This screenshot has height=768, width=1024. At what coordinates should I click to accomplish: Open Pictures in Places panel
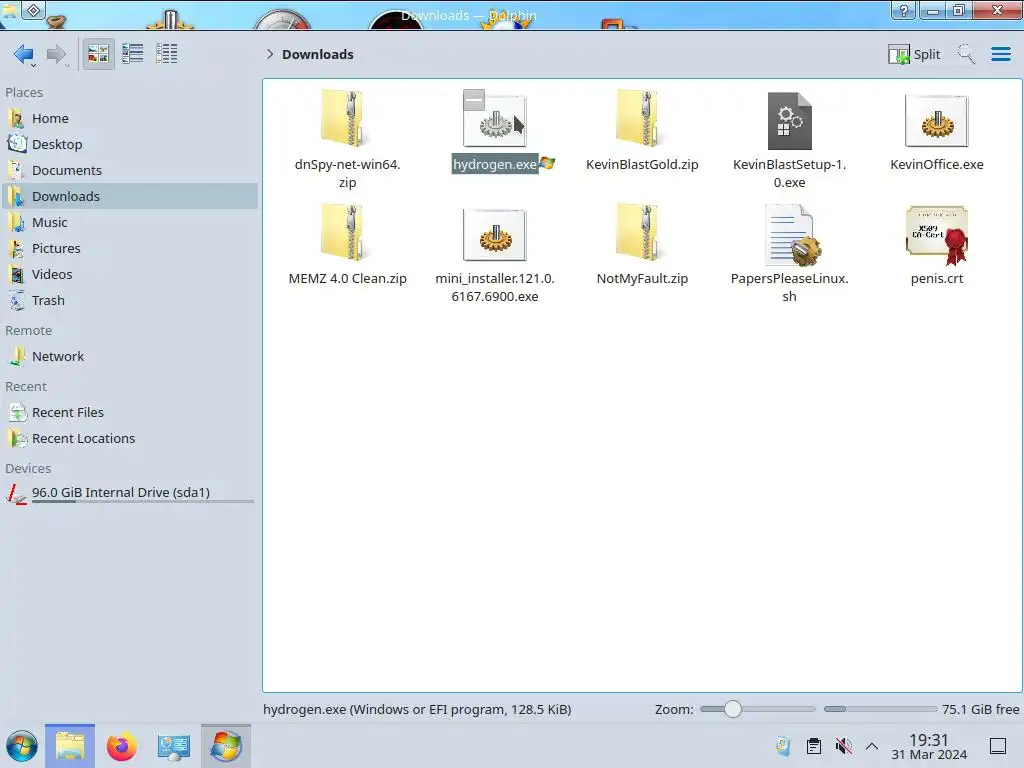click(x=129, y=249)
